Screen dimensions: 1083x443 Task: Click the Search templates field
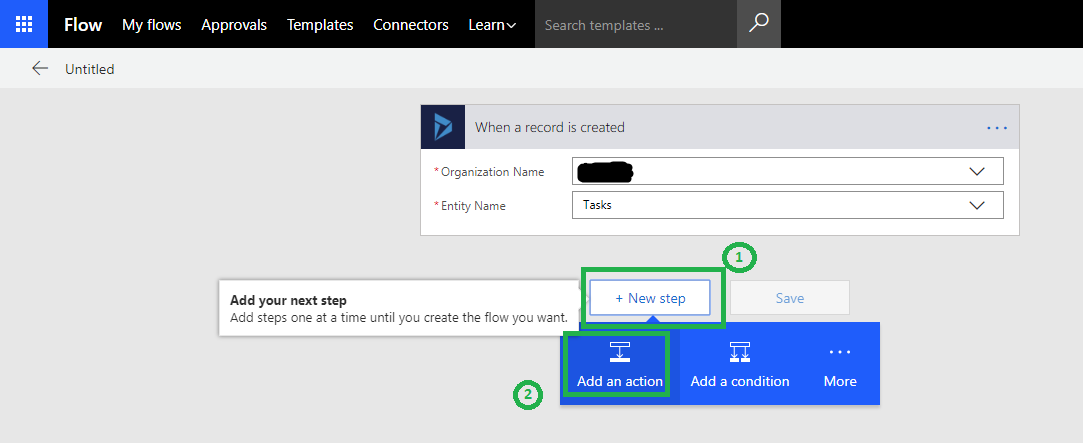click(636, 24)
